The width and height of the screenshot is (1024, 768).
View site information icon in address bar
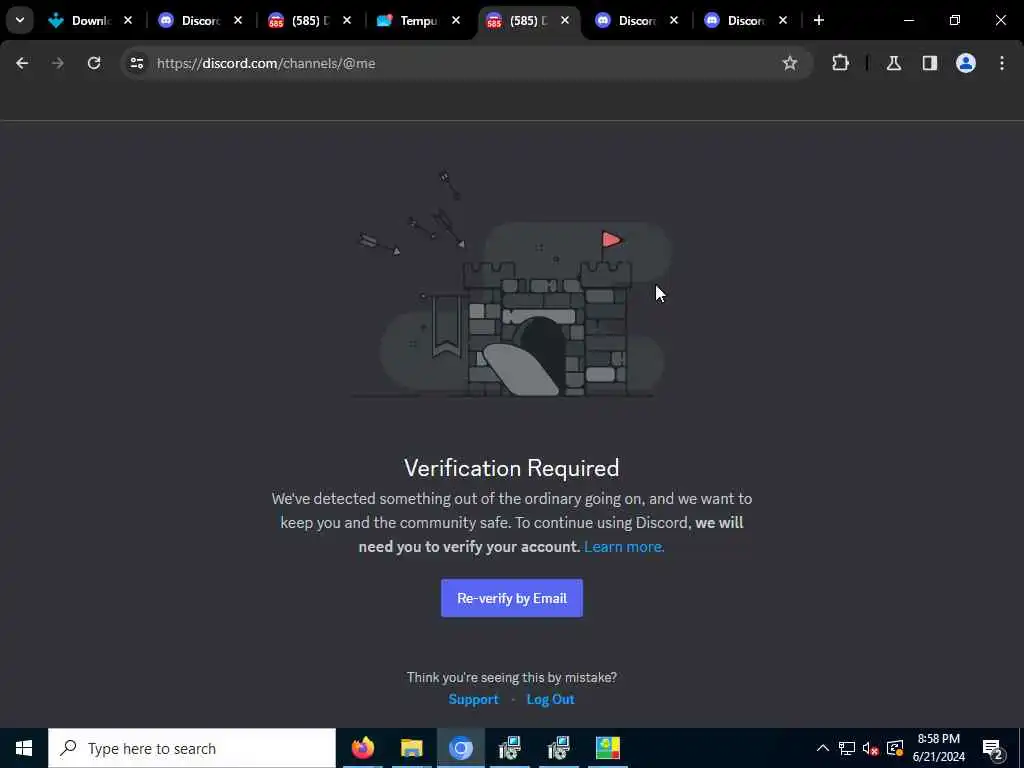click(136, 63)
